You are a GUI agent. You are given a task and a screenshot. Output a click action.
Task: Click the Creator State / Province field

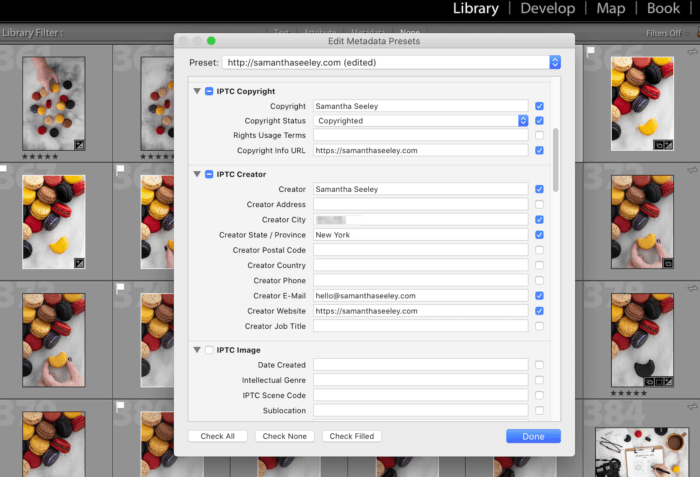(421, 234)
